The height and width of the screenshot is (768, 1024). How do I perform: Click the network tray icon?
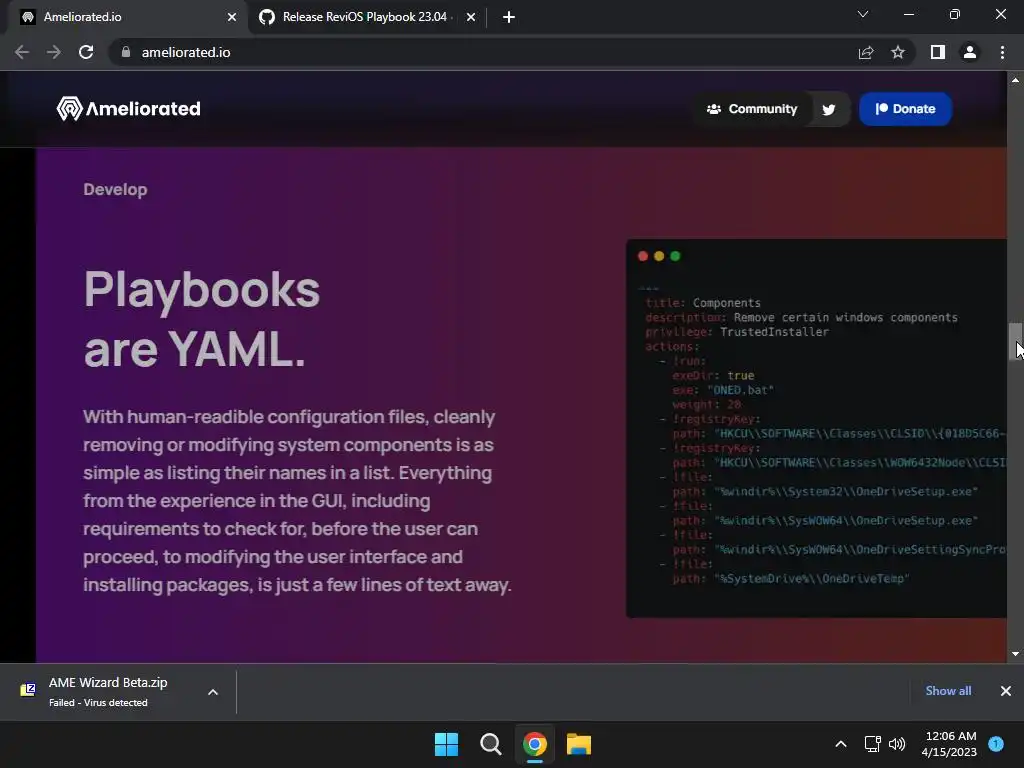(872, 744)
